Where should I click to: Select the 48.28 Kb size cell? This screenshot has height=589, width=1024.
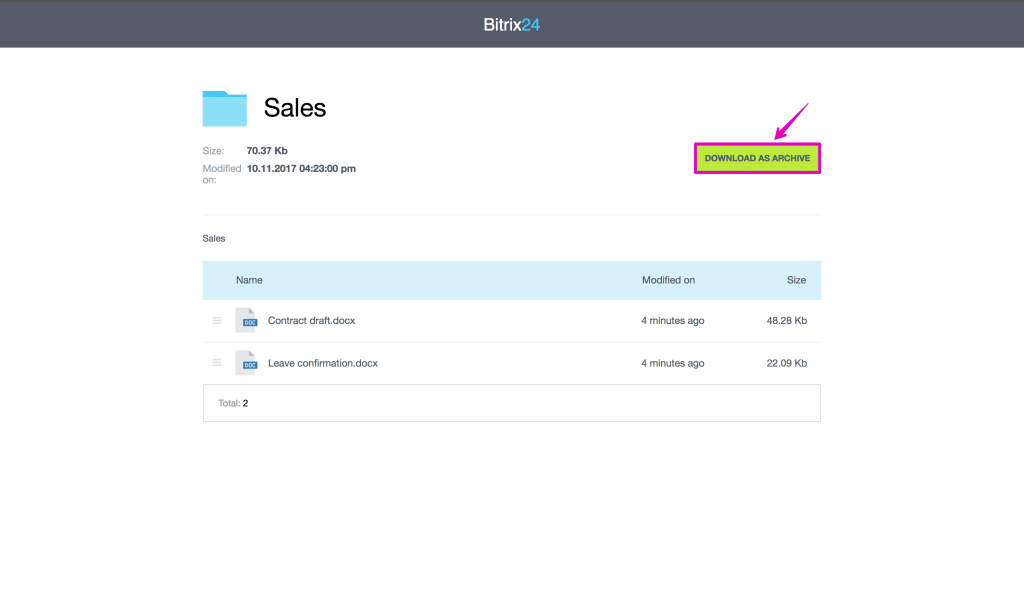pos(786,321)
